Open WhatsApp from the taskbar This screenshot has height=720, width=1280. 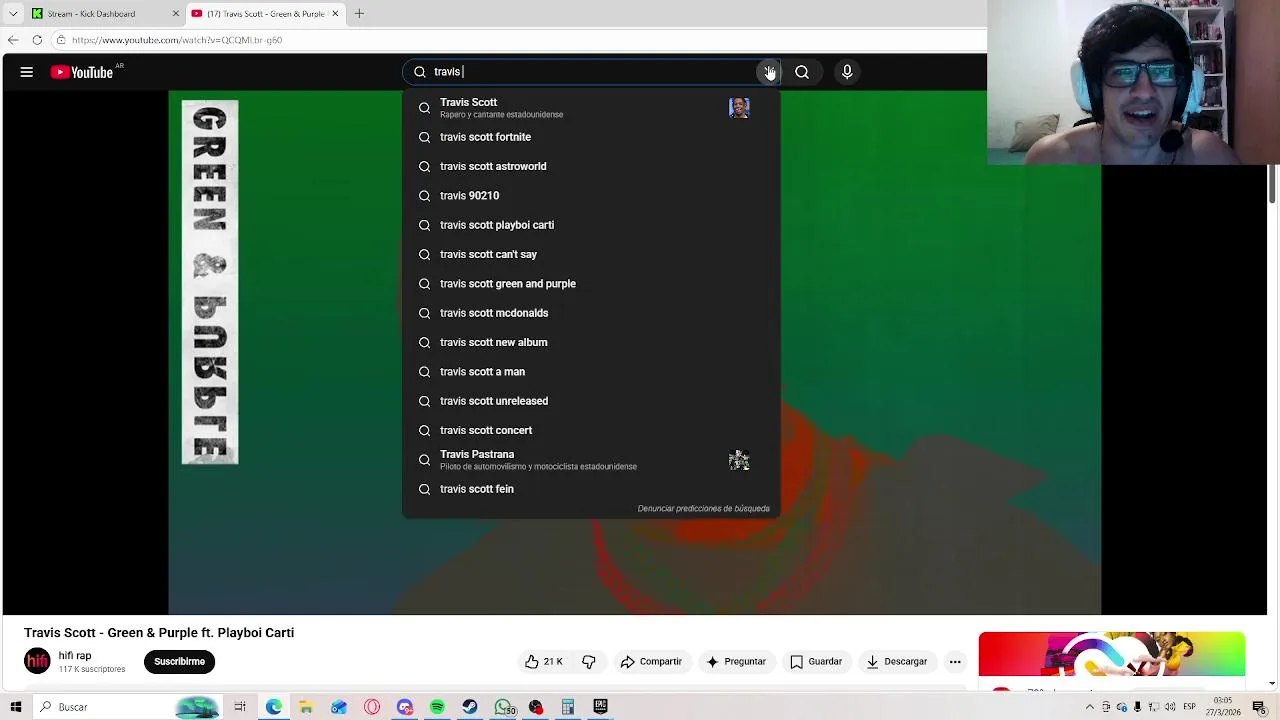coord(503,707)
